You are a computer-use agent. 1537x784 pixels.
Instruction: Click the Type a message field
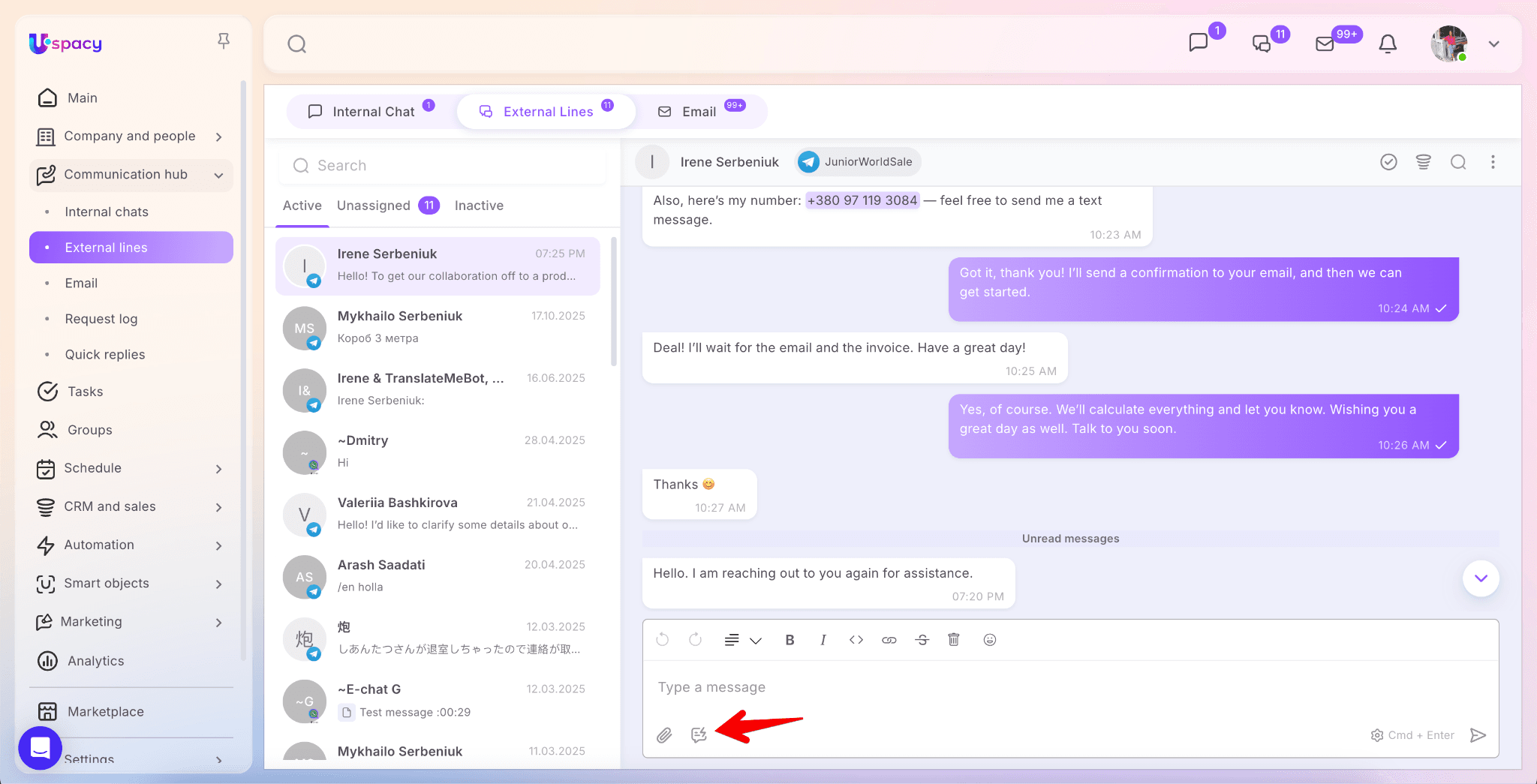(1051, 687)
